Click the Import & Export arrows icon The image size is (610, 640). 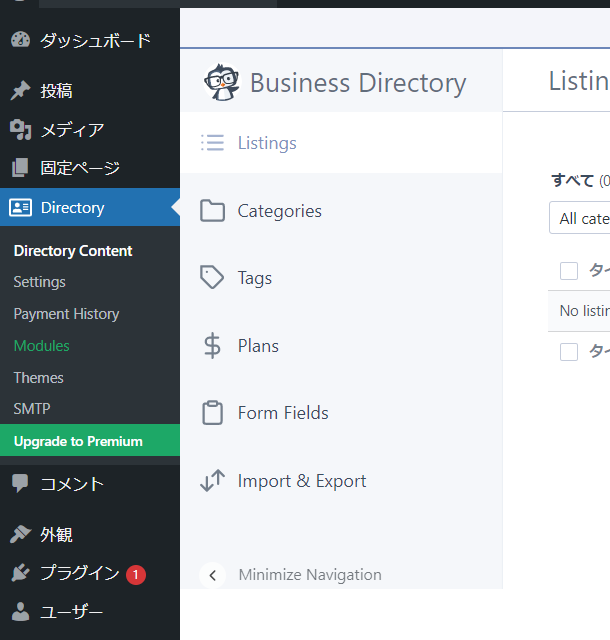[x=212, y=481]
